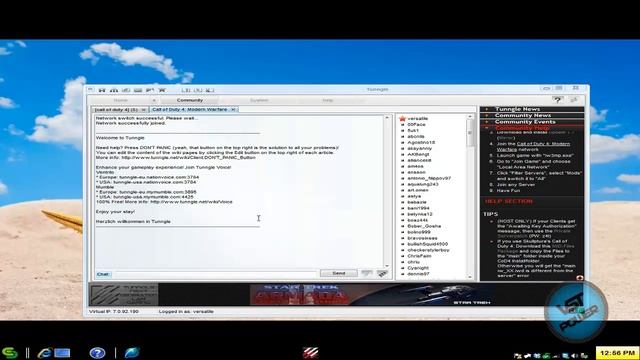Select user Cyanight in the user list
This screenshot has height=360, width=640.
[x=418, y=268]
